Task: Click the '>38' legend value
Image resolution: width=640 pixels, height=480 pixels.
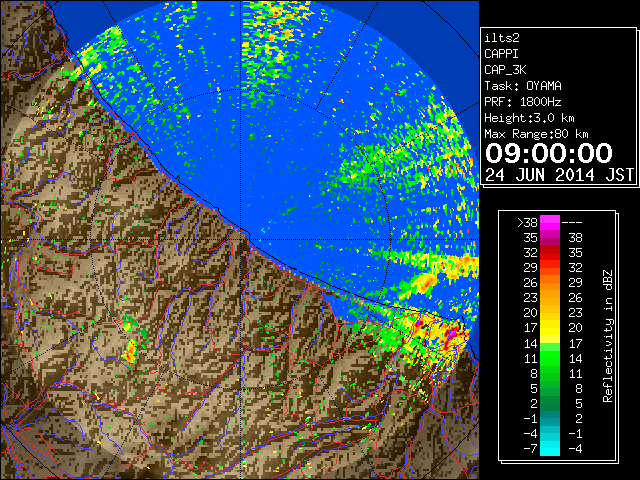Action: pyautogui.click(x=527, y=223)
